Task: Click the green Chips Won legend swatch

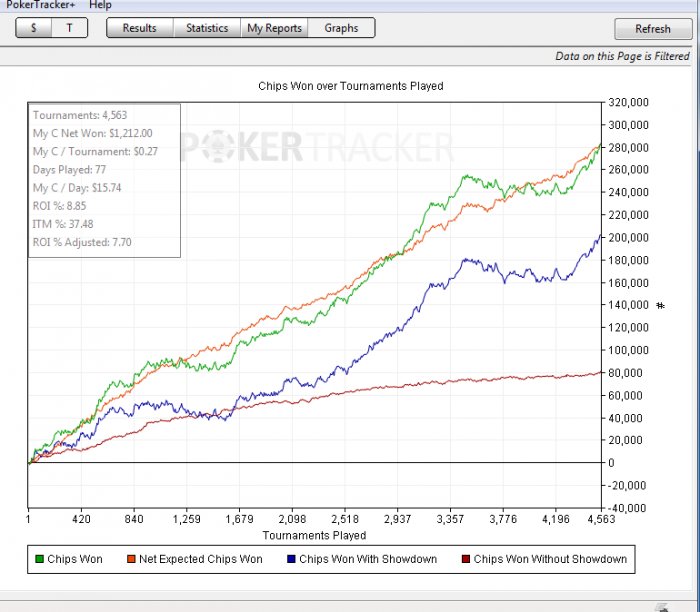Action: click(39, 559)
